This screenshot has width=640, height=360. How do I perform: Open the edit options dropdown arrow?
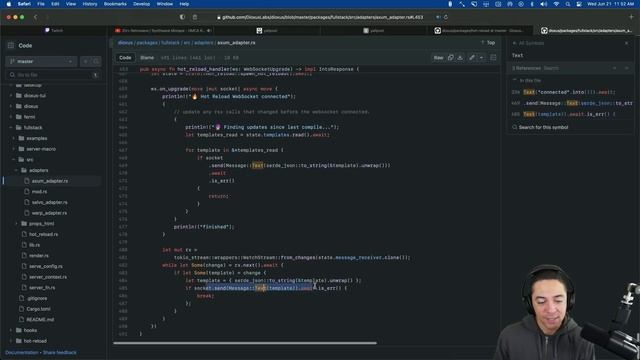click(x=482, y=58)
